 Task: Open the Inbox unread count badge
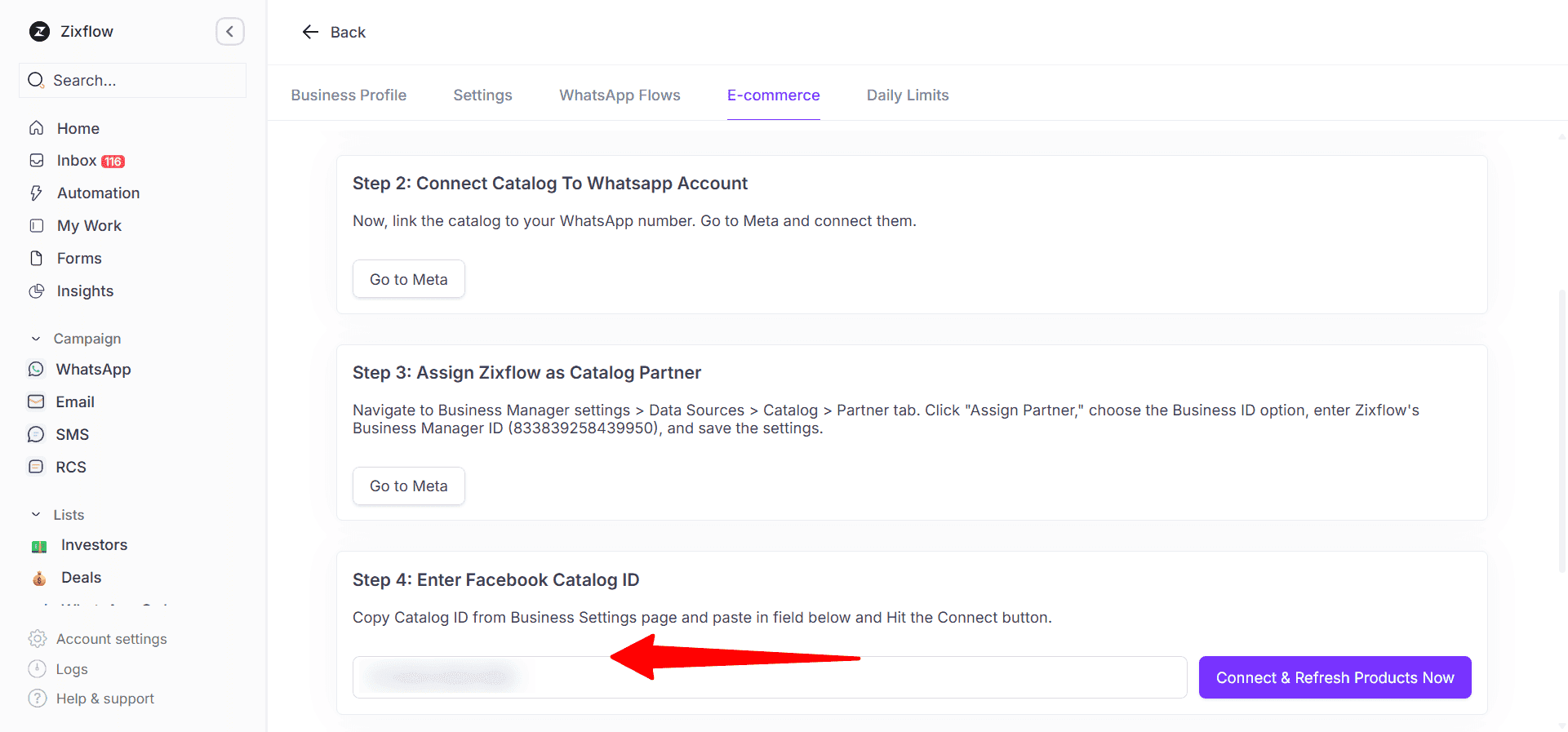(x=113, y=162)
